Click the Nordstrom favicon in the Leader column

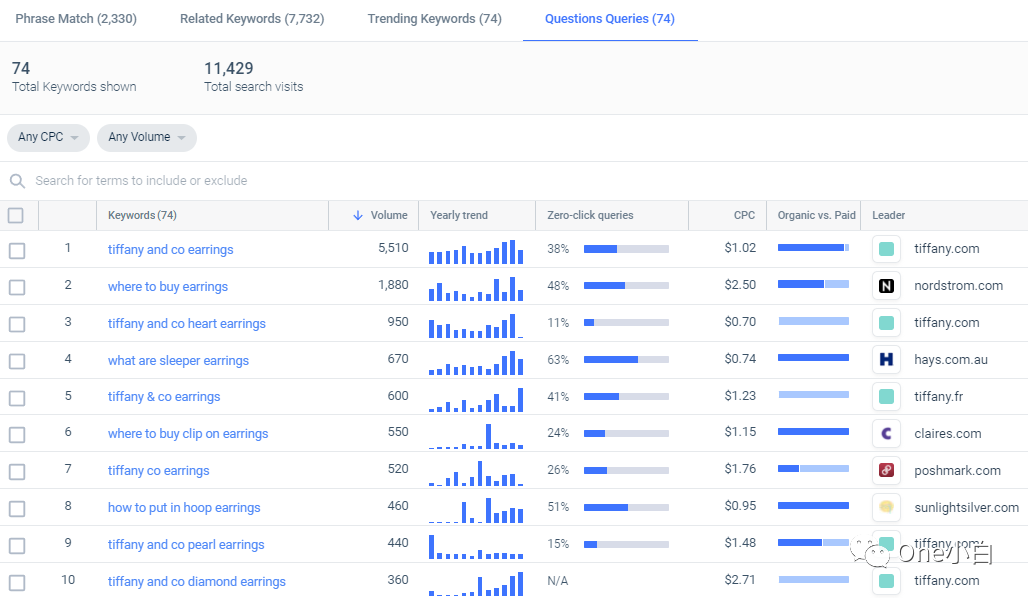pos(886,285)
